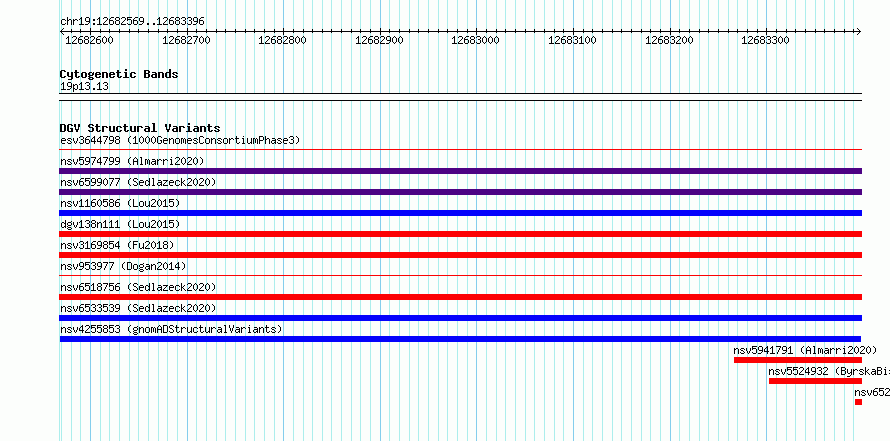Click the Cytogenetic Bands track title
Image resolution: width=890 pixels, height=441 pixels.
[119, 74]
